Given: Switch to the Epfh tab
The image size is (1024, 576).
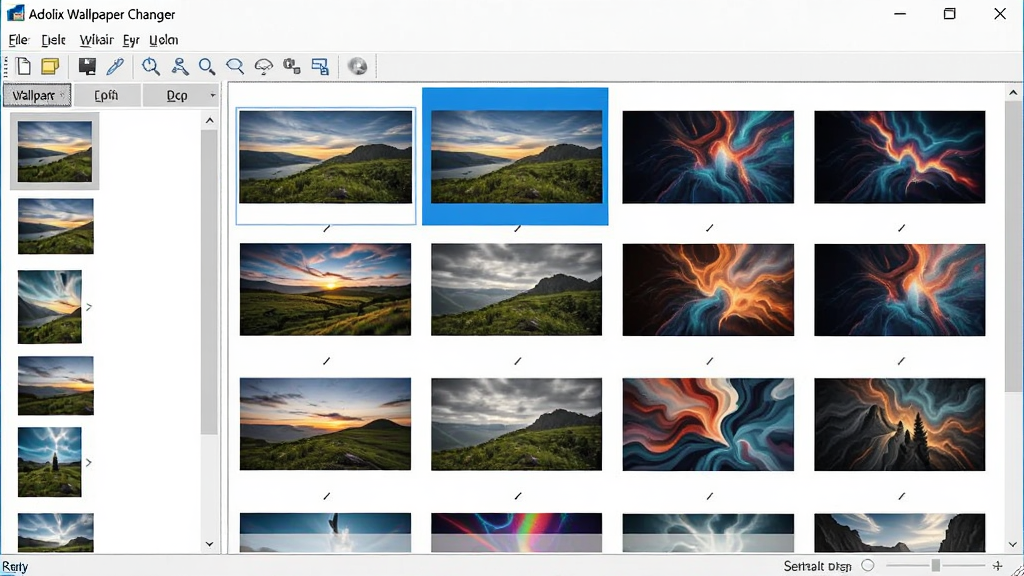Looking at the screenshot, I should [x=106, y=95].
